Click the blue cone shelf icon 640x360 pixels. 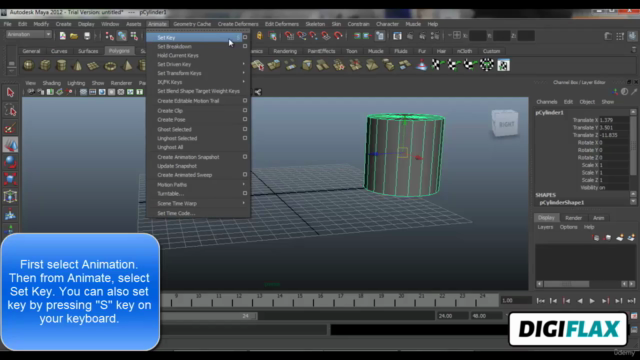coord(421,65)
